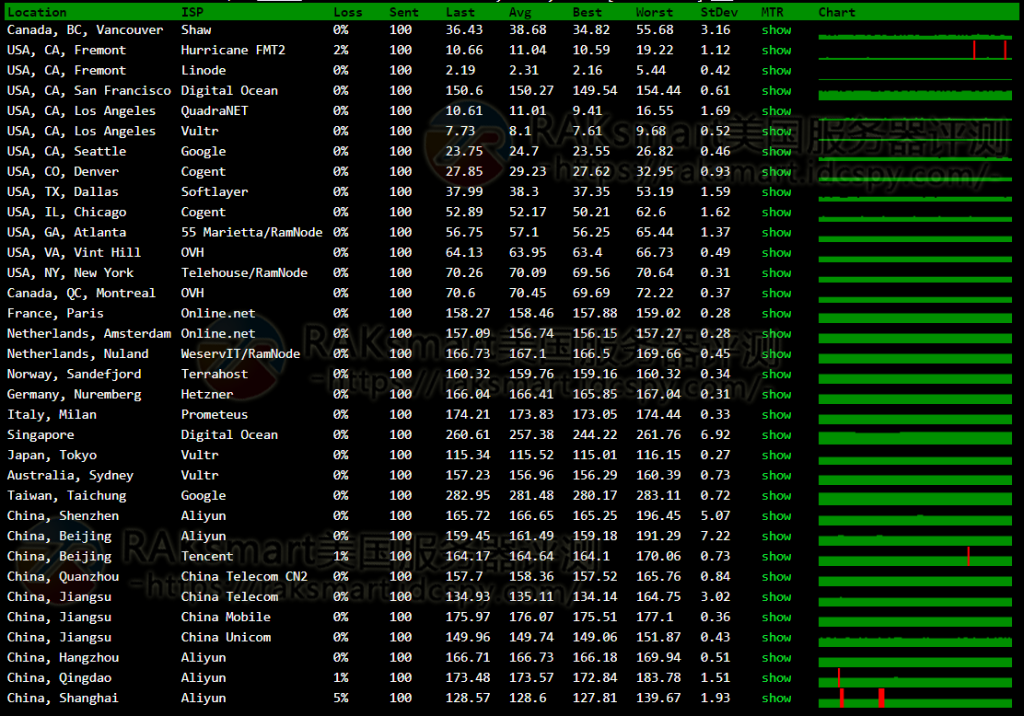Click show for Taiwan, Taichung Google

[776, 496]
